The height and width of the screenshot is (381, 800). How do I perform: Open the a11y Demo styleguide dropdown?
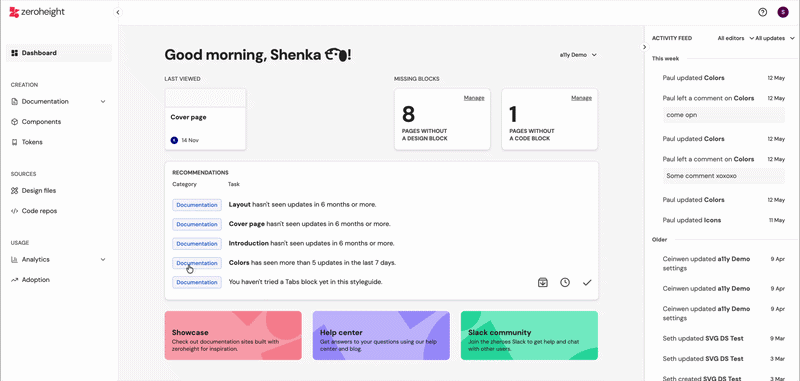[578, 55]
